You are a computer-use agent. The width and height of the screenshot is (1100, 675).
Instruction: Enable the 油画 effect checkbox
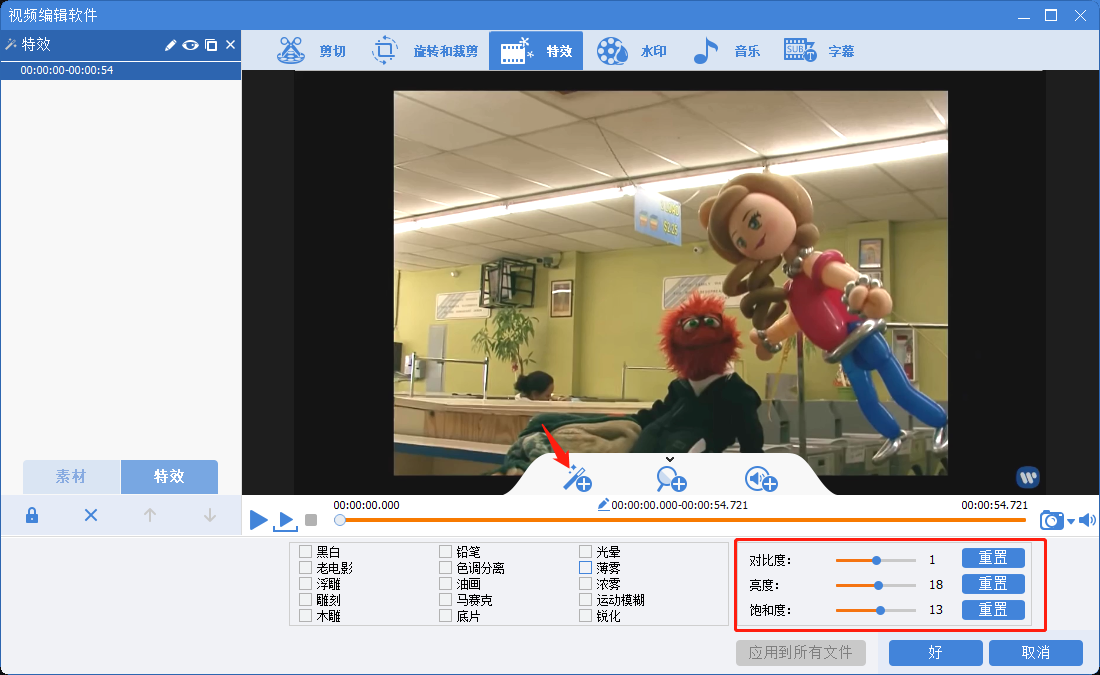pyautogui.click(x=445, y=584)
